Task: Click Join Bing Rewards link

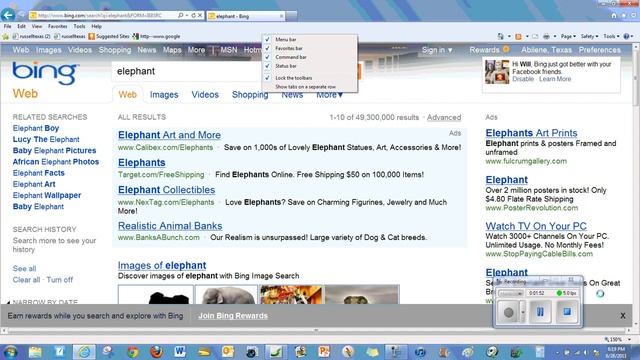Action: pyautogui.click(x=233, y=316)
